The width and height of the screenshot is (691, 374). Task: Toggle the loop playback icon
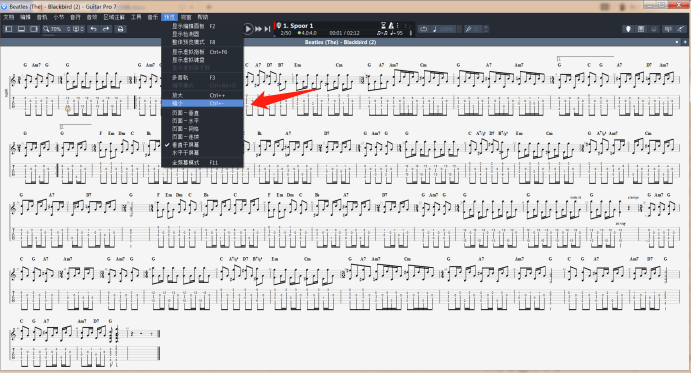pyautogui.click(x=424, y=29)
